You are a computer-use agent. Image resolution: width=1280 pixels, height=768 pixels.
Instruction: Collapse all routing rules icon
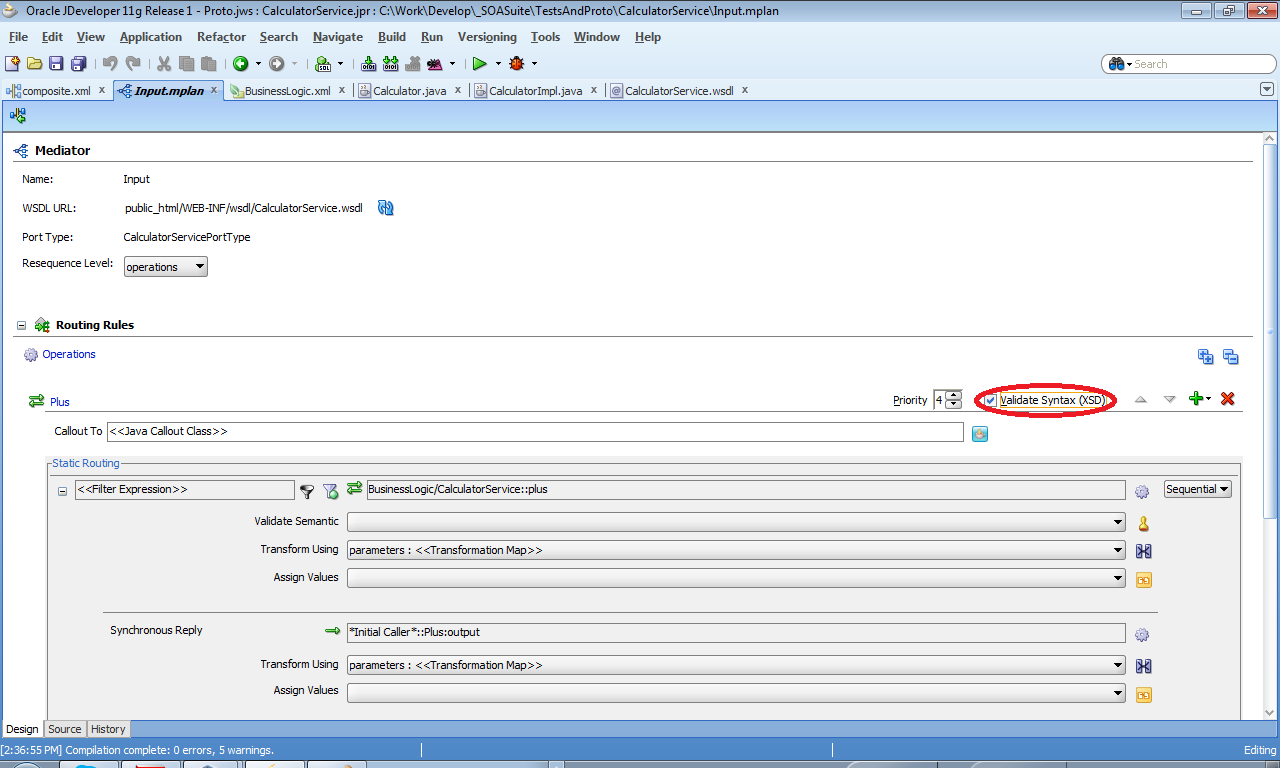1230,356
